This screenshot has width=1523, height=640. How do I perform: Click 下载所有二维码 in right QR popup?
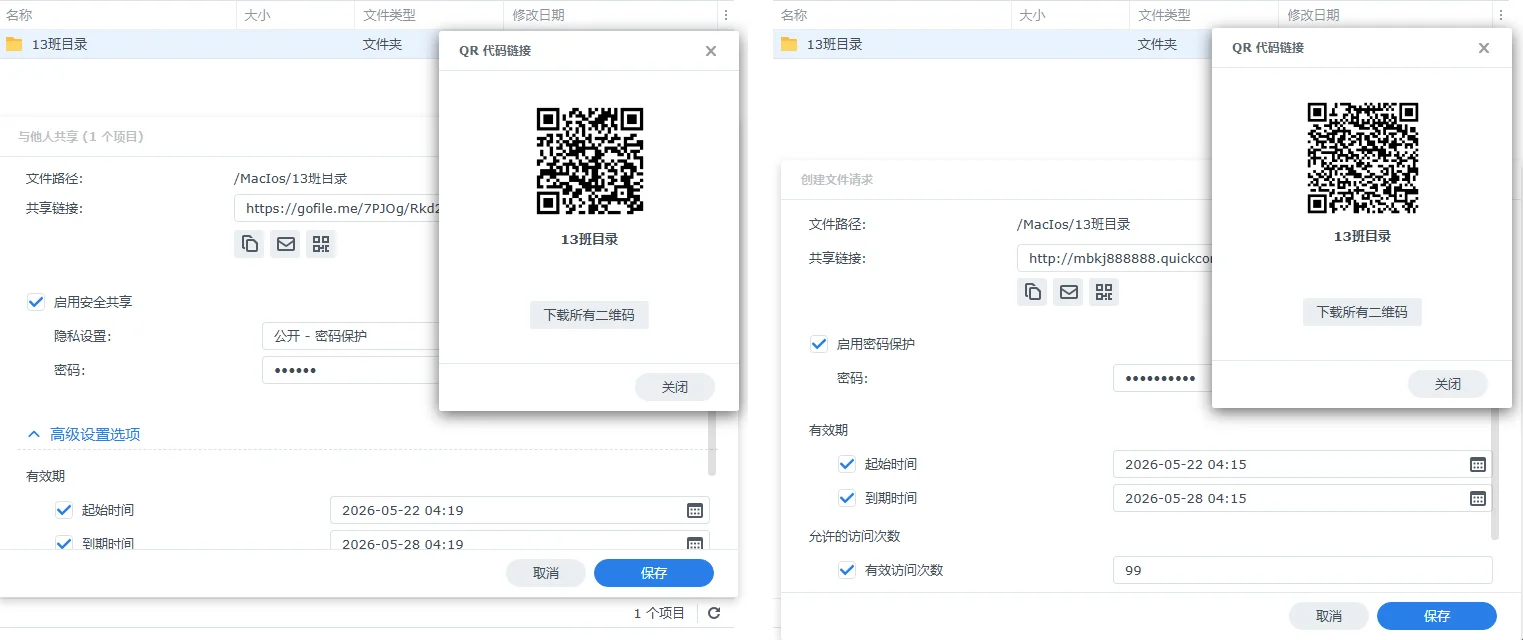click(x=1362, y=312)
